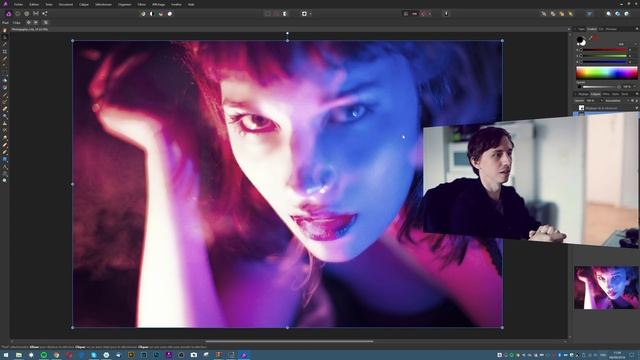Switch to the Develop persona
This screenshot has width=640, height=360.
click(27, 13)
